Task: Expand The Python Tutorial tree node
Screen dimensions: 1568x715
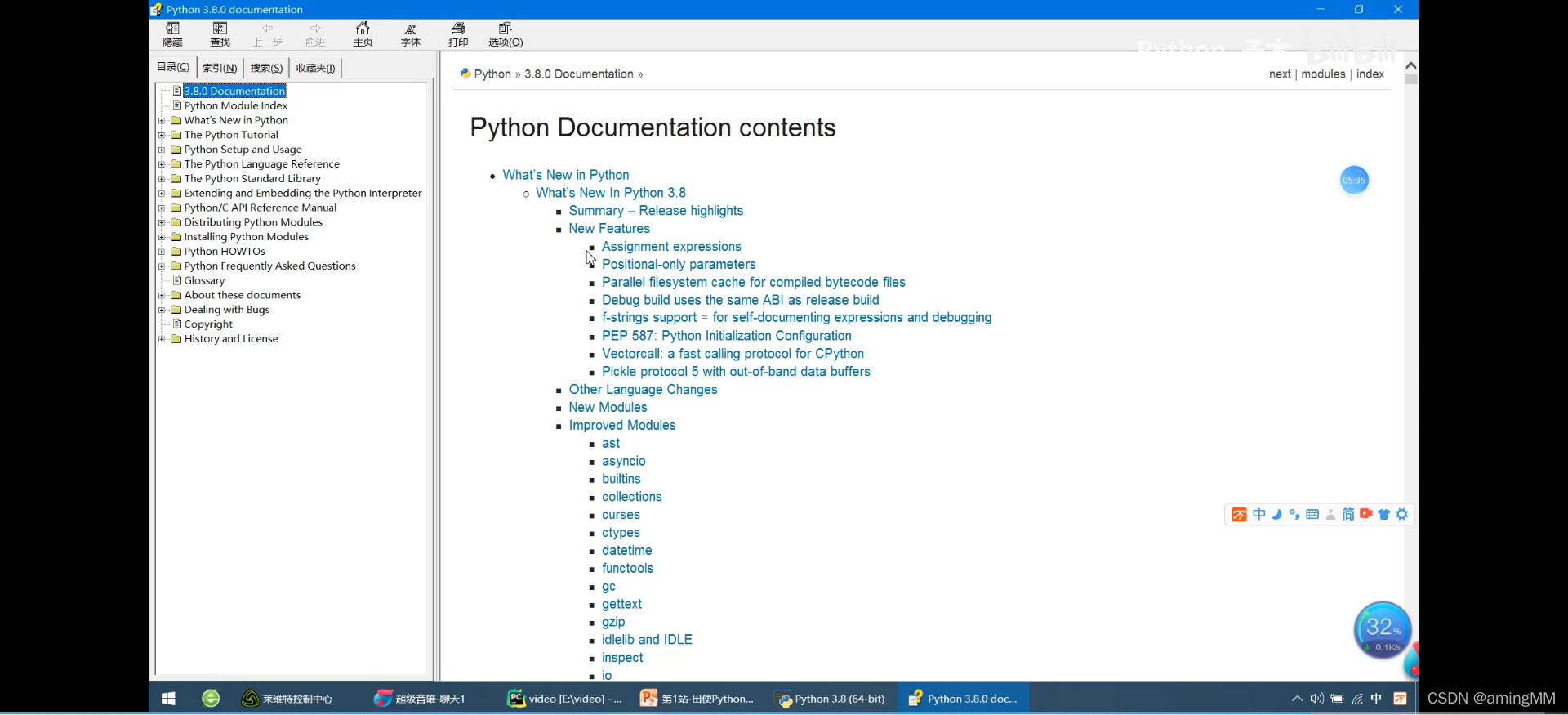Action: 162,135
